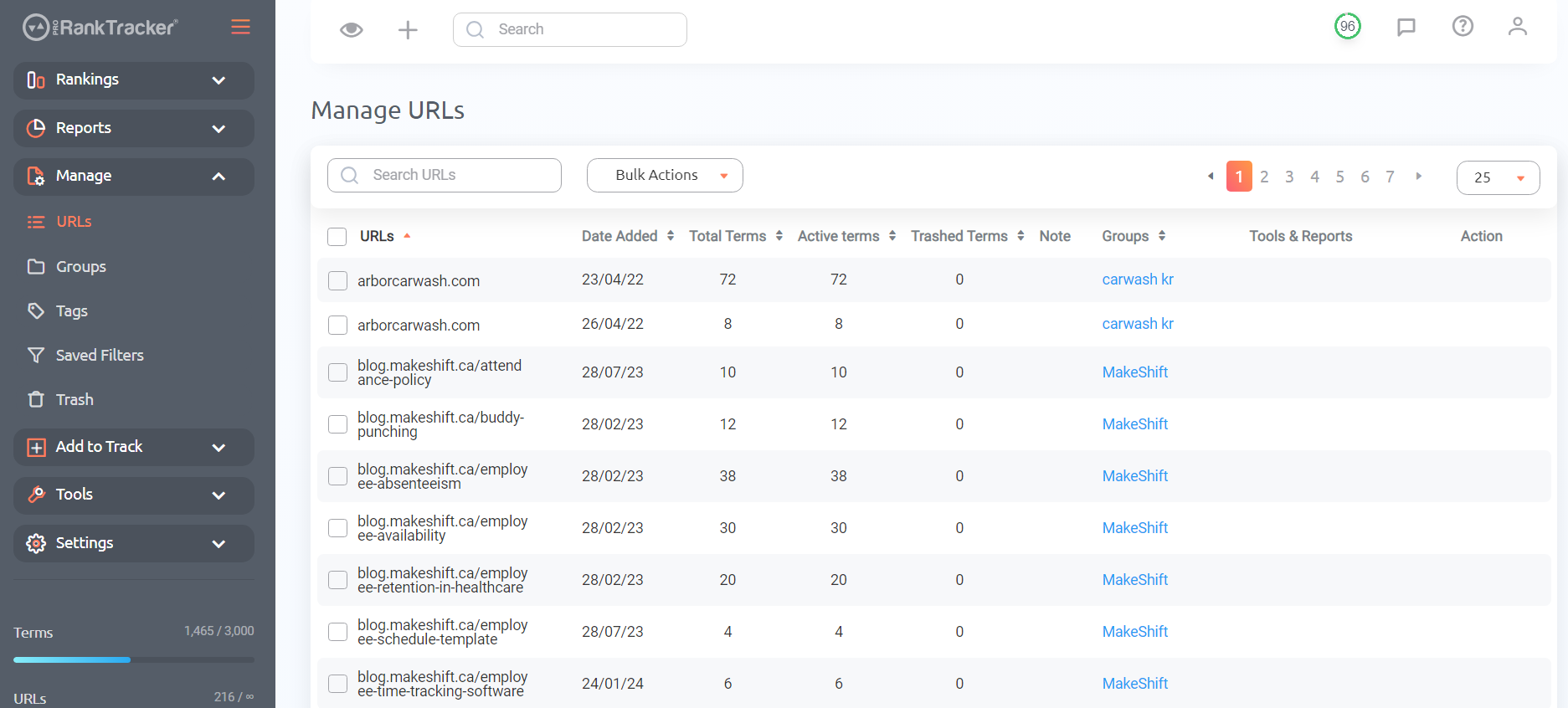Open MakeShift group for employee-availability row

click(x=1135, y=528)
